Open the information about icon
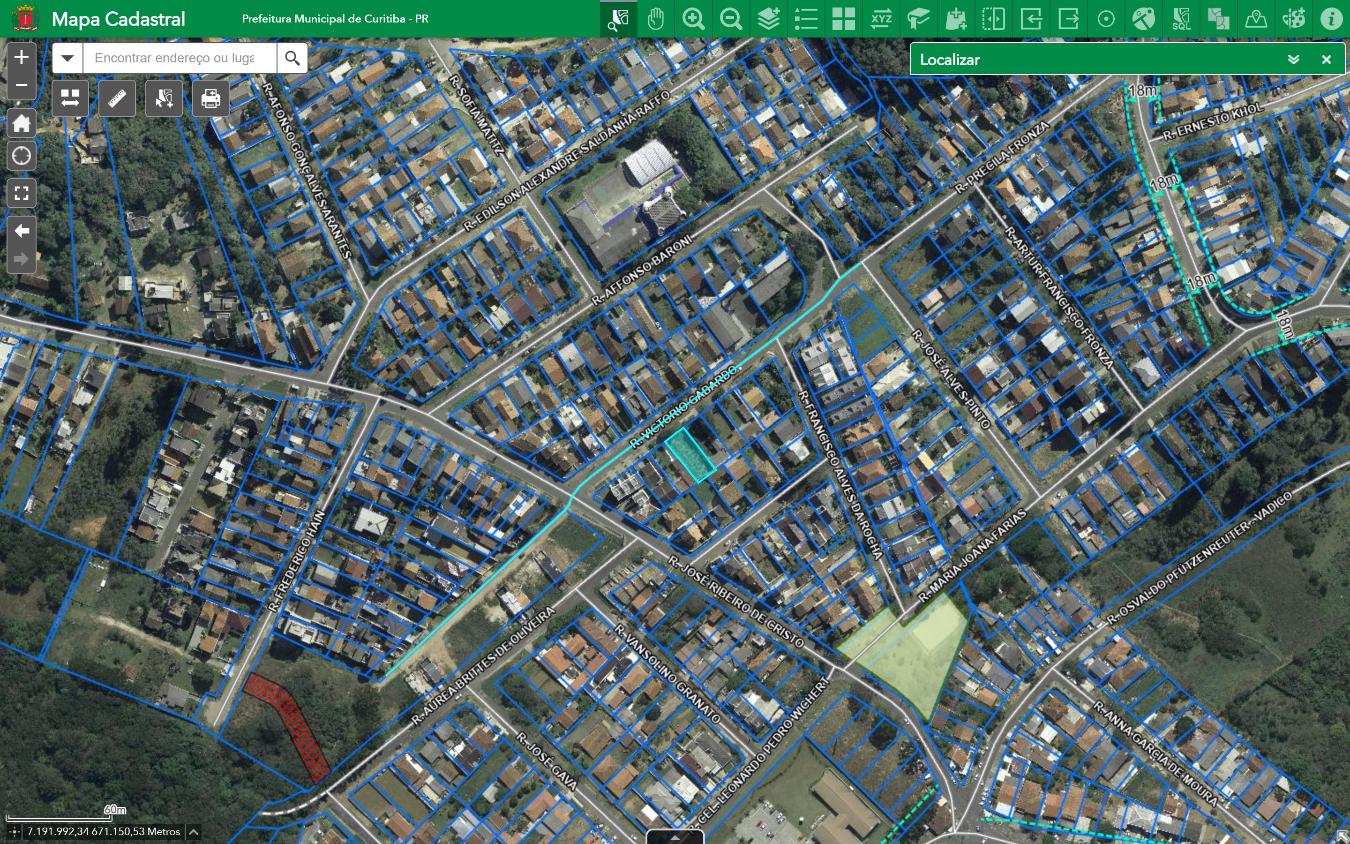This screenshot has width=1350, height=844. 1330,19
